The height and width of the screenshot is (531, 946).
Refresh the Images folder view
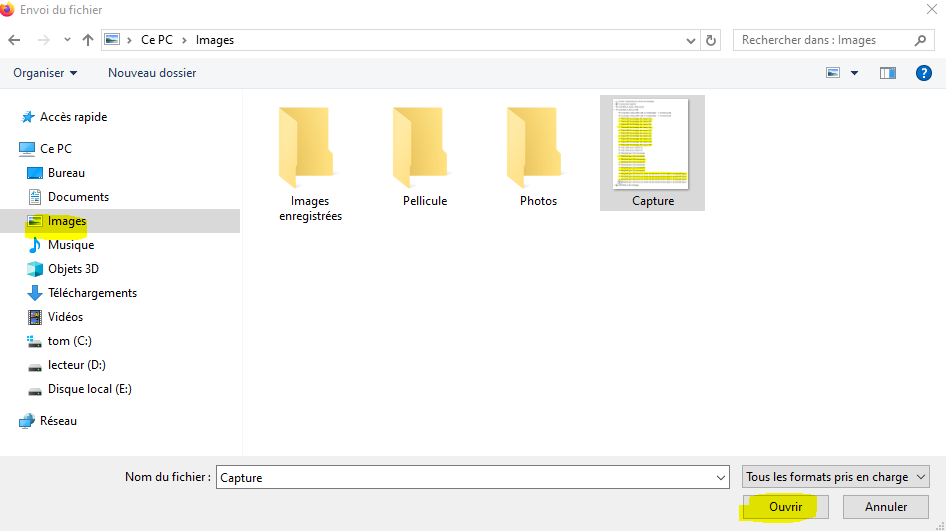click(711, 40)
